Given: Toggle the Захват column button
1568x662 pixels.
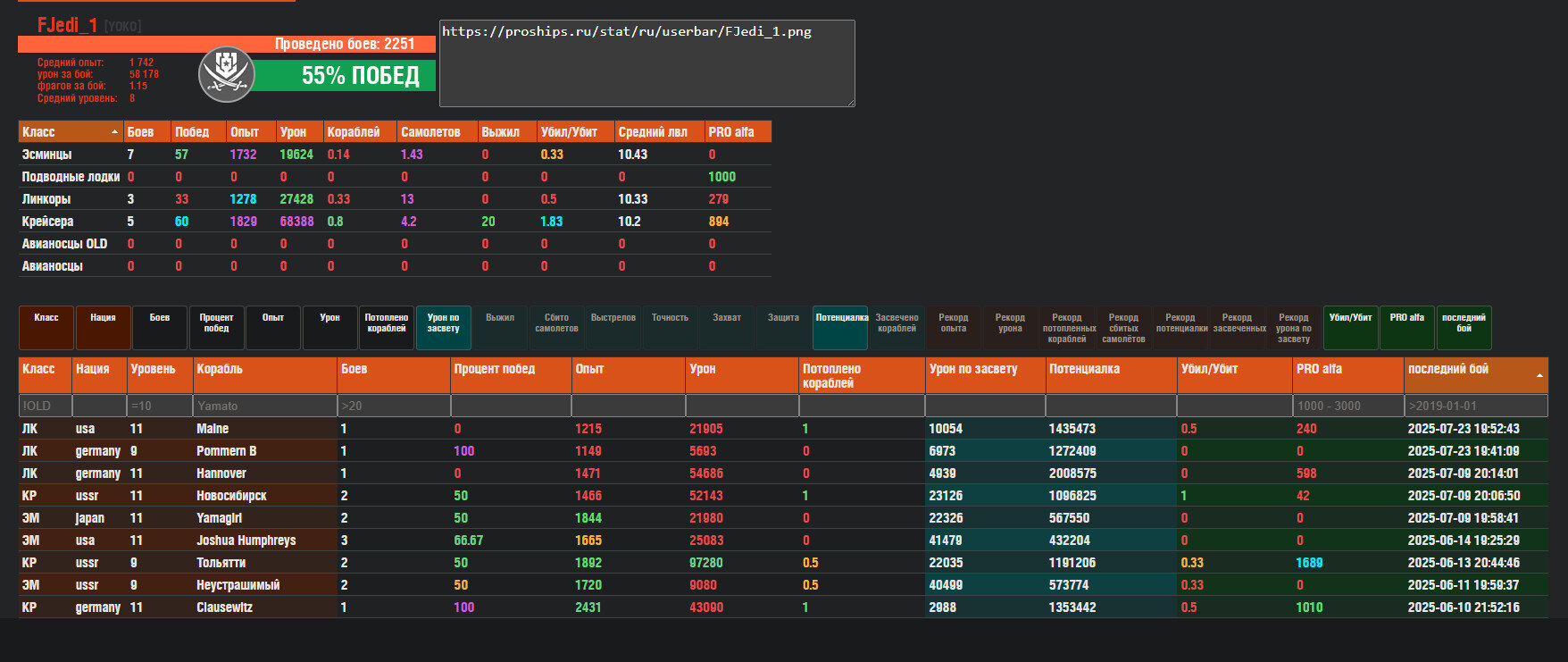Looking at the screenshot, I should point(727,328).
